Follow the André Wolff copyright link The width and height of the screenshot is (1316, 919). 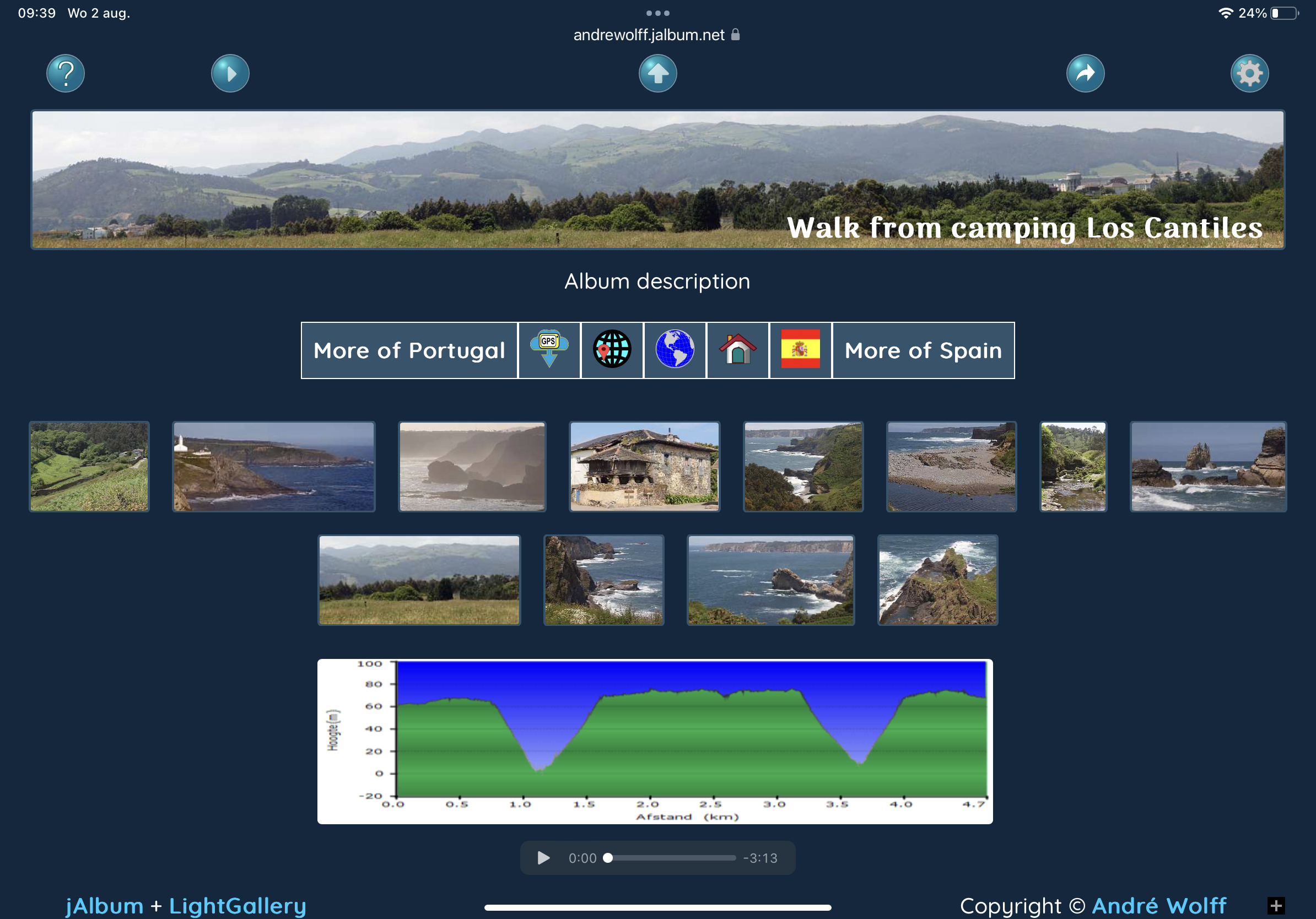click(x=1158, y=906)
